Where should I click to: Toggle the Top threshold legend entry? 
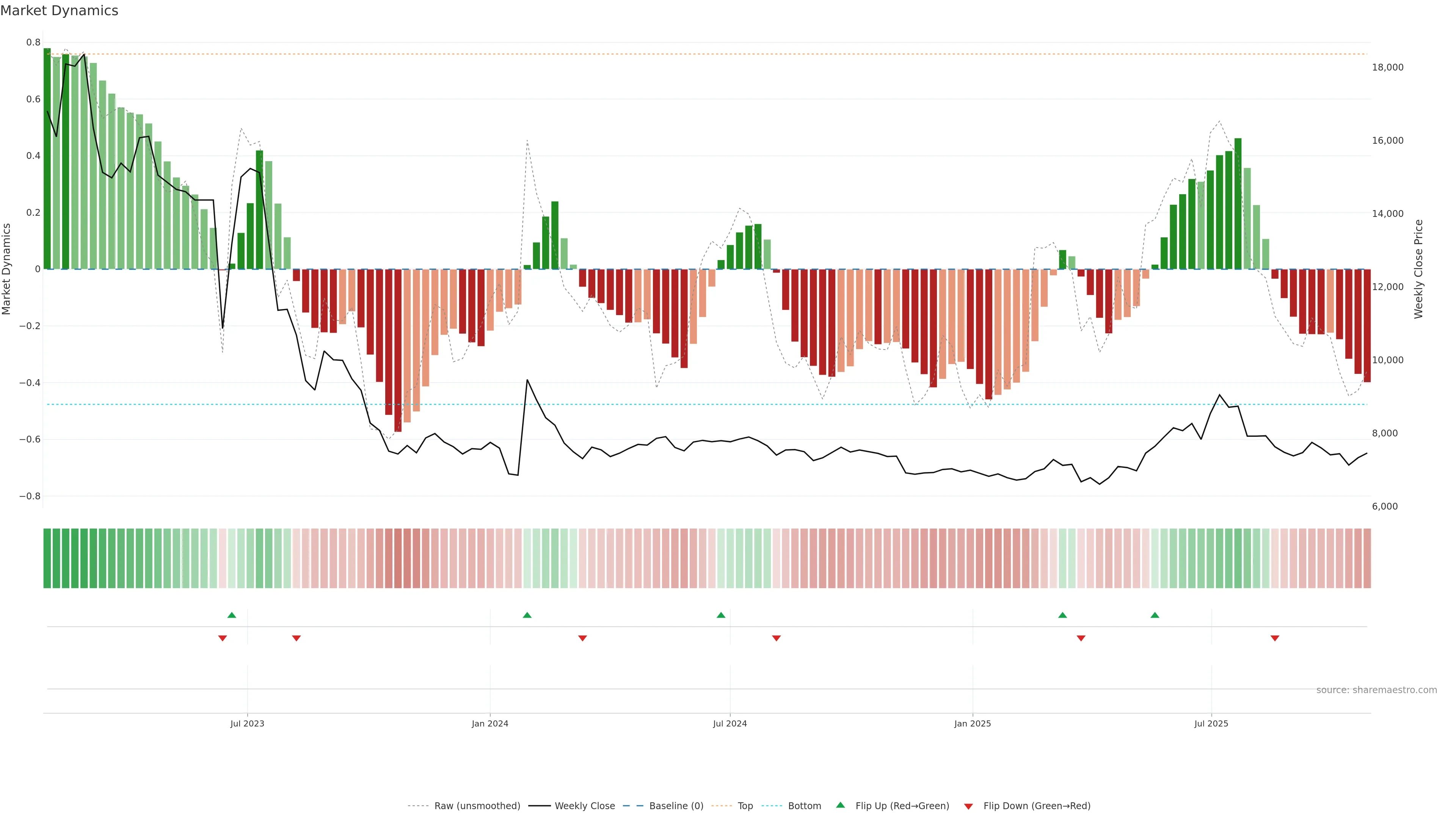click(745, 806)
